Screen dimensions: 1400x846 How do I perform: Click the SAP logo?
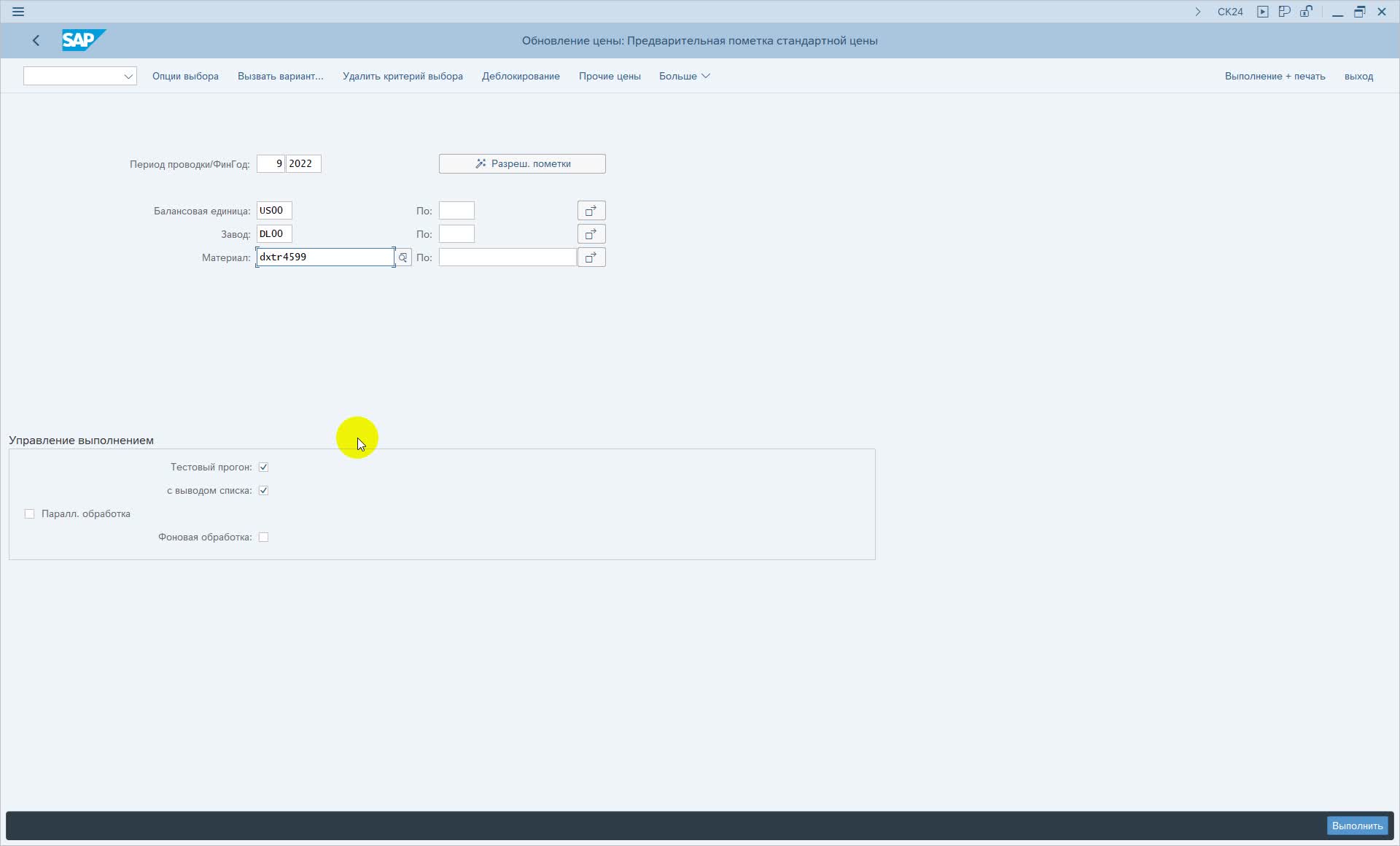coord(84,40)
